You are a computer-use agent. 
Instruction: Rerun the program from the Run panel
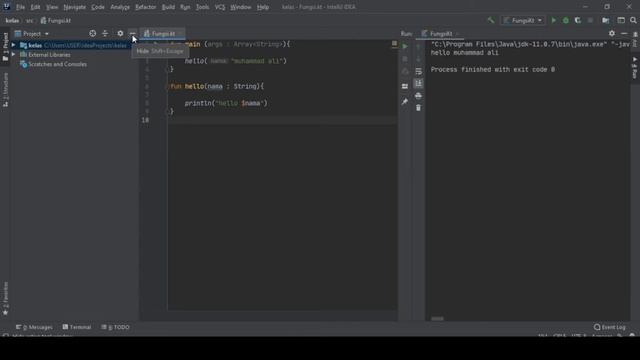pyautogui.click(x=405, y=47)
